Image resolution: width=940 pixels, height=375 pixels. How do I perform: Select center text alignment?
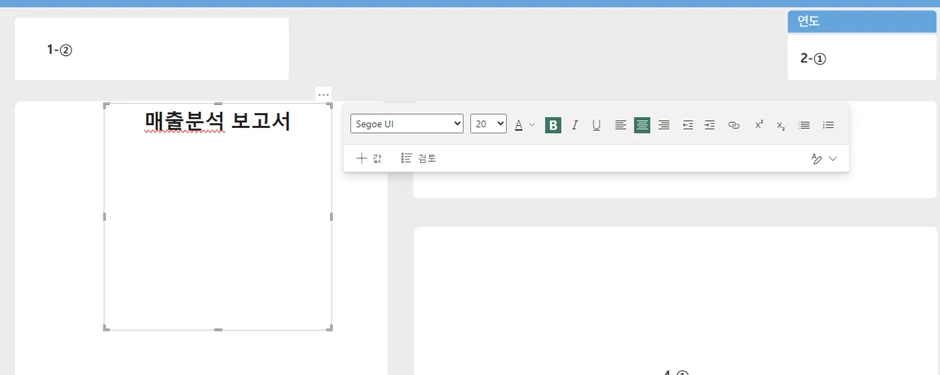pos(642,125)
